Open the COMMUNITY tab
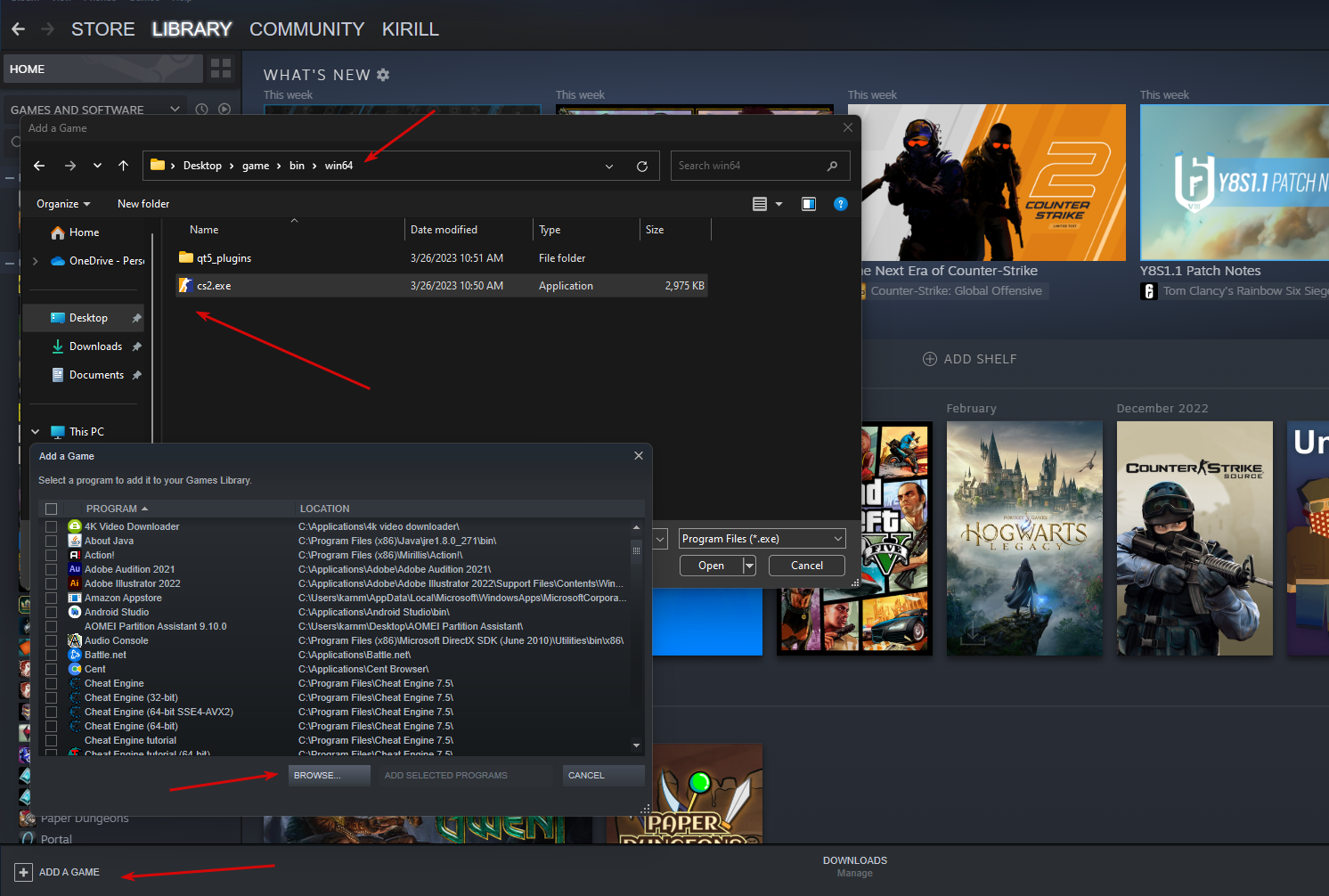This screenshot has width=1329, height=896. 307,29
